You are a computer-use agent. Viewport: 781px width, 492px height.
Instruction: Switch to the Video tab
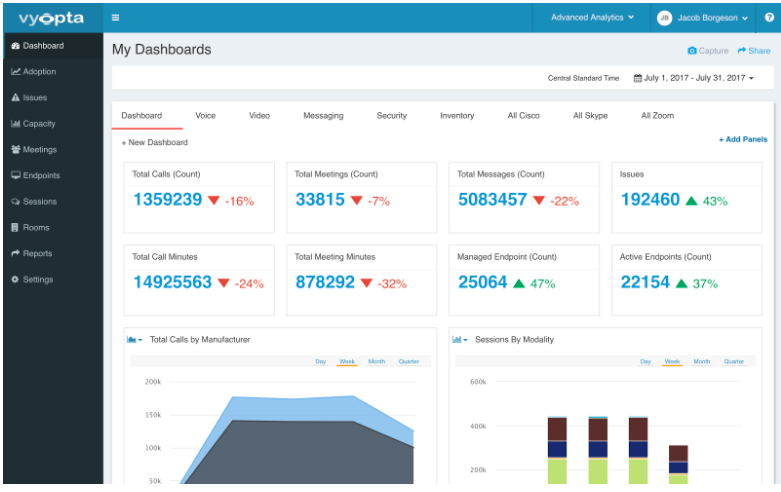point(260,116)
